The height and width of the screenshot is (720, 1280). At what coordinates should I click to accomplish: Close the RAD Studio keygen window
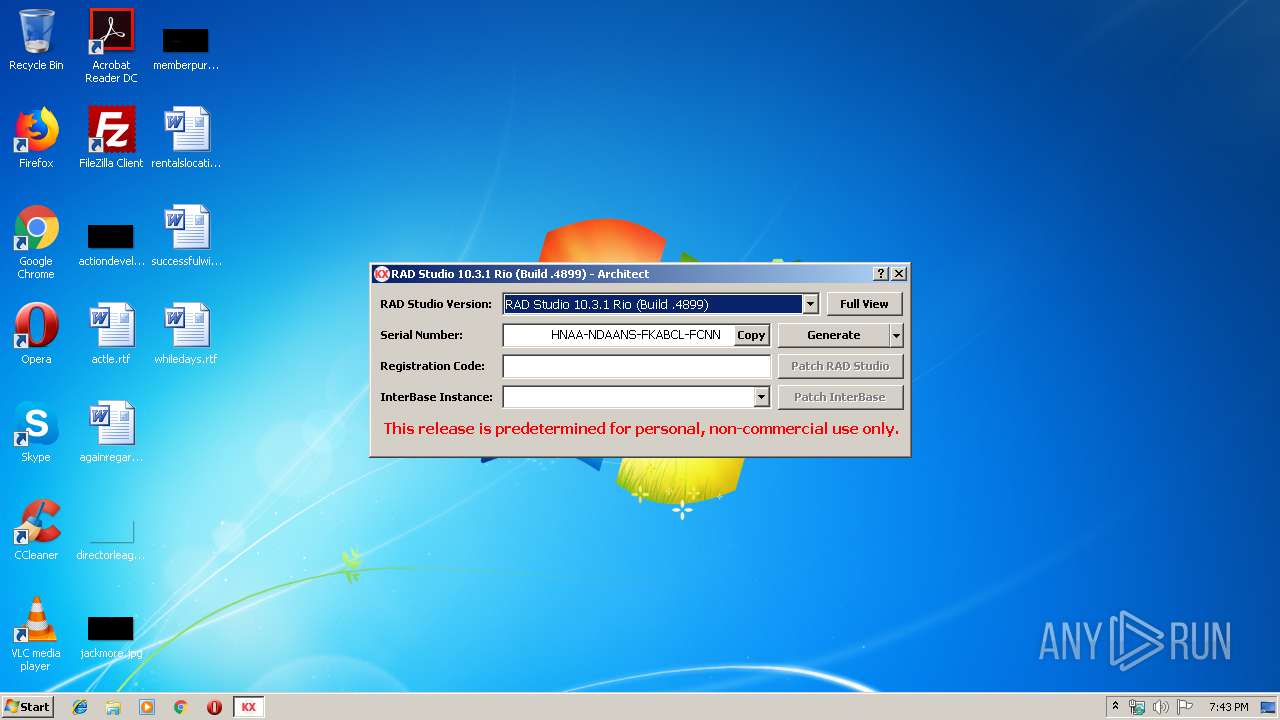[x=899, y=274]
